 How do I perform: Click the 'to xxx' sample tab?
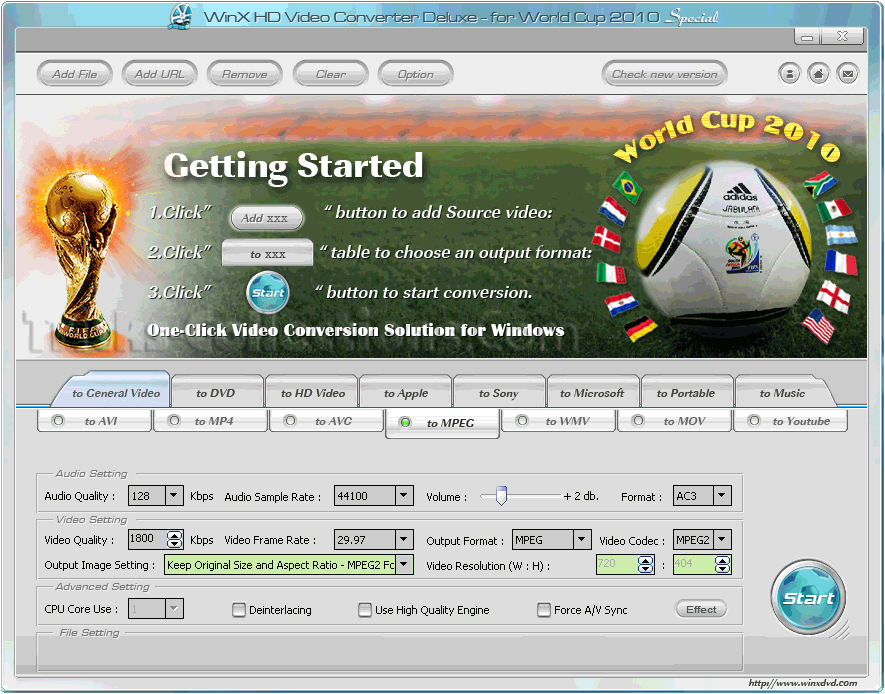pos(268,253)
